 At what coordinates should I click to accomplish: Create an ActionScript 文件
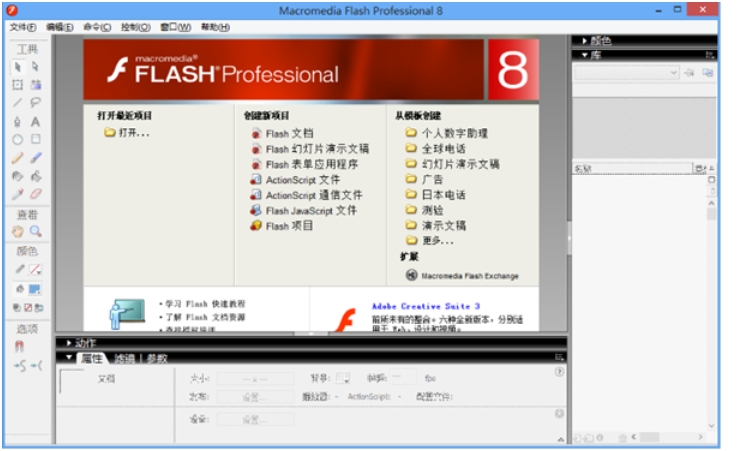tap(295, 180)
